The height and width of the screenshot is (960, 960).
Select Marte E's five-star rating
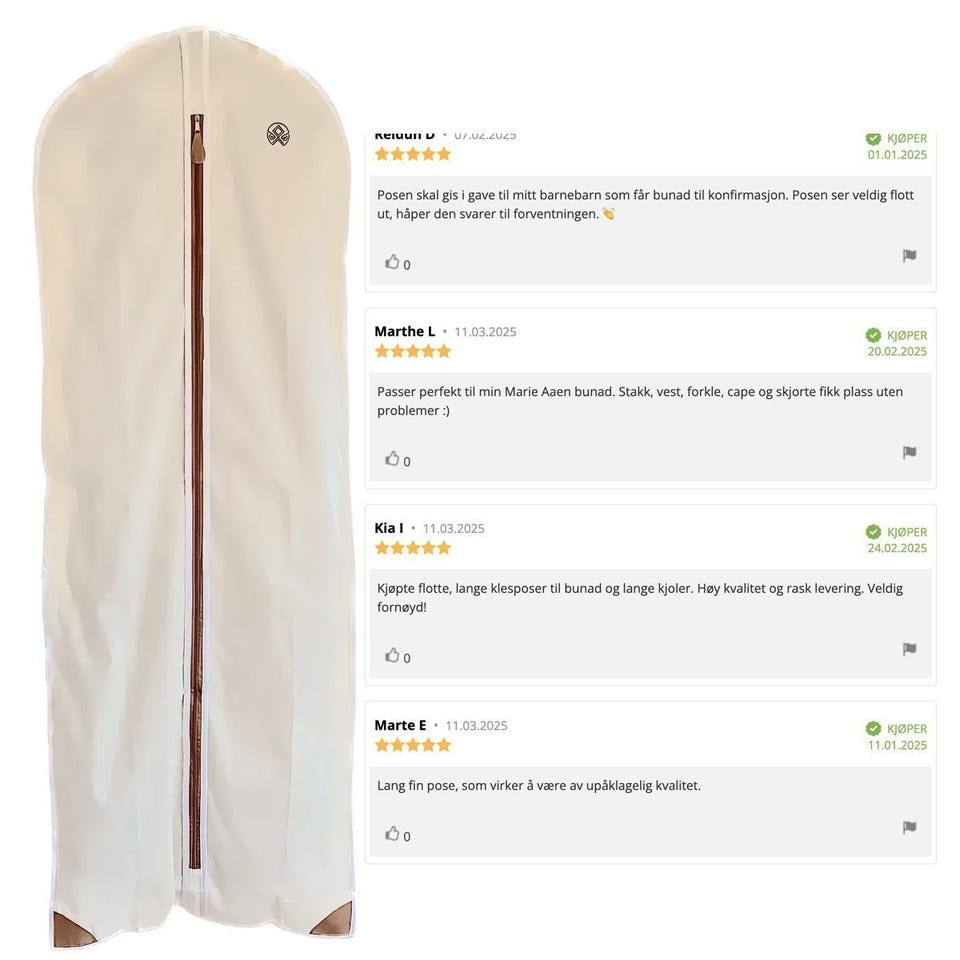coord(413,745)
